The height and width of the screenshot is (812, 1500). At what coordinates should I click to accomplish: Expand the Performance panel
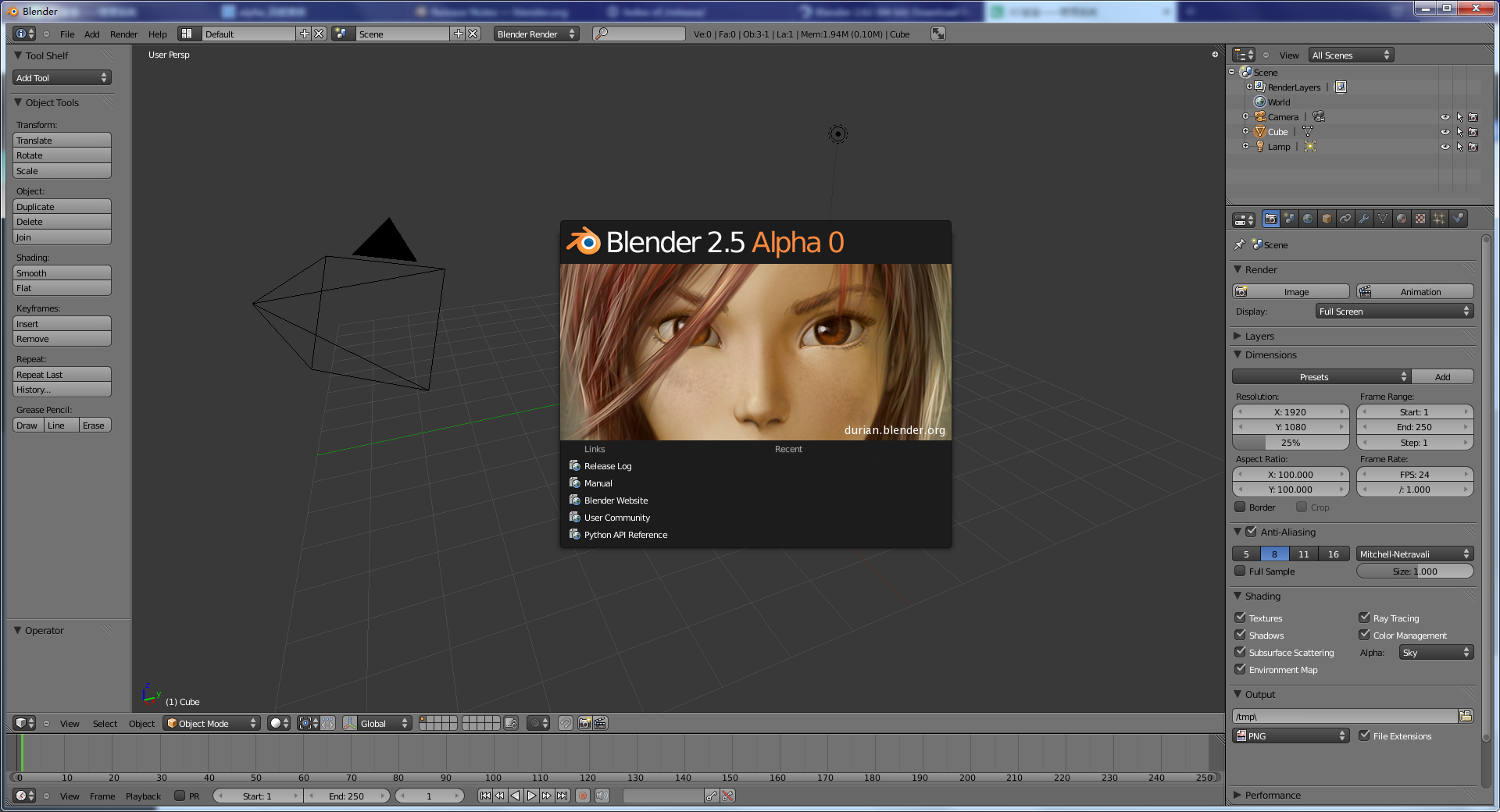click(1273, 795)
